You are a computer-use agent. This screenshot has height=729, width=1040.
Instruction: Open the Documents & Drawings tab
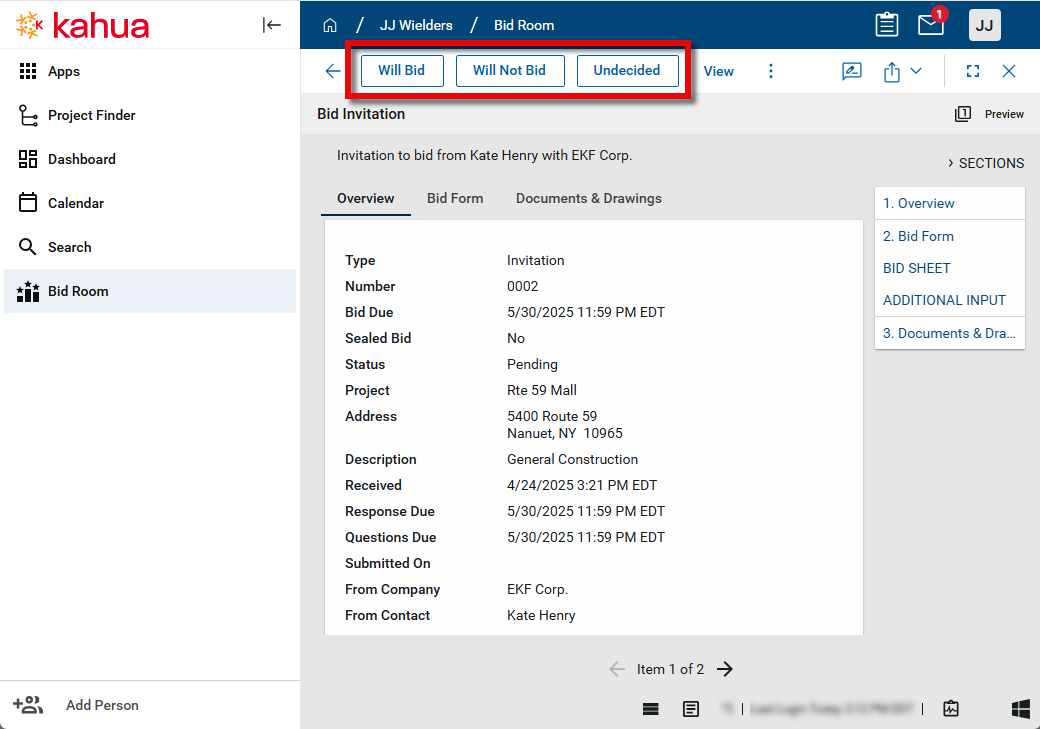588,198
